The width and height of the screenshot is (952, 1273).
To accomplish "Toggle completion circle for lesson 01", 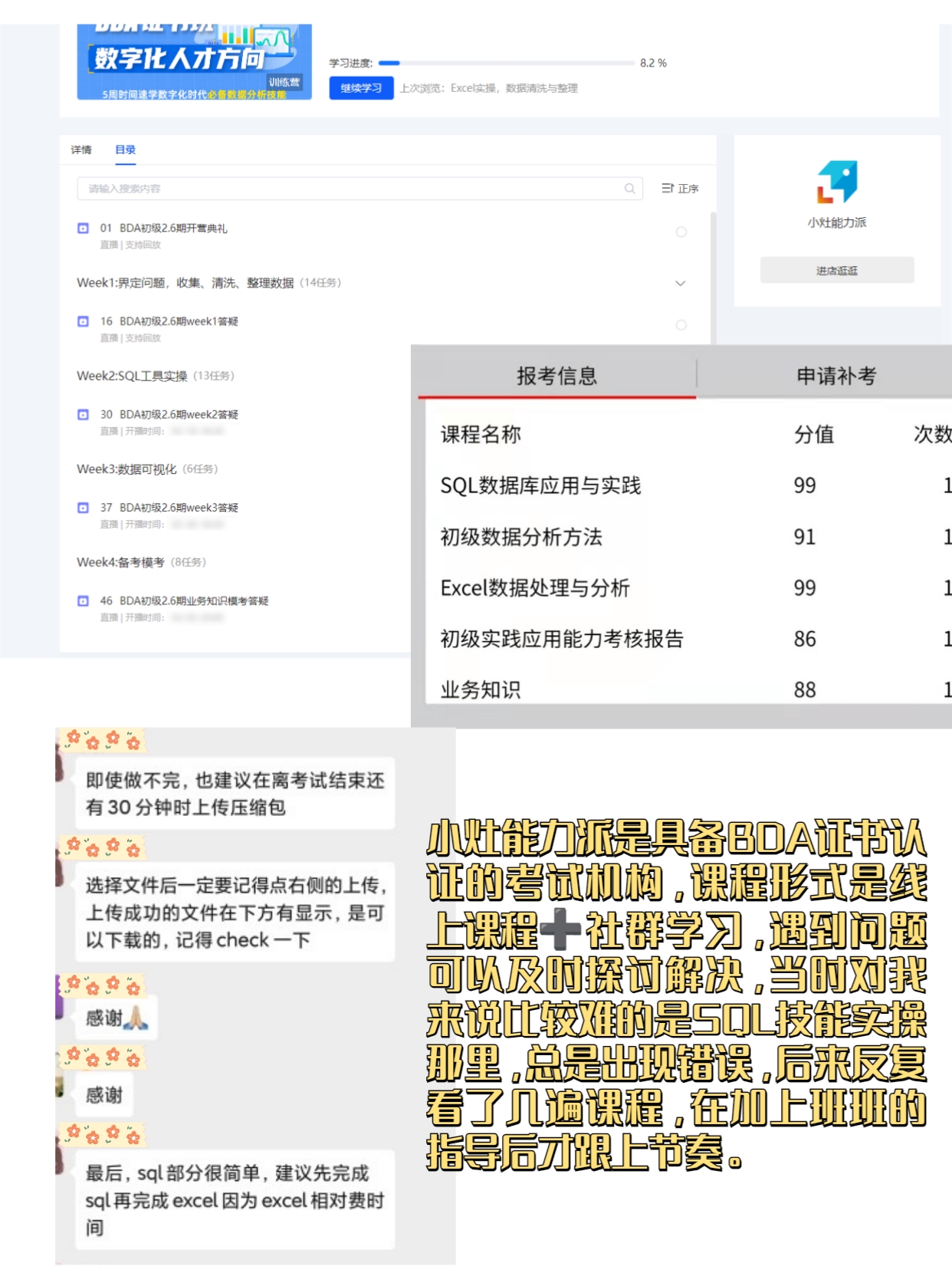I will [681, 232].
